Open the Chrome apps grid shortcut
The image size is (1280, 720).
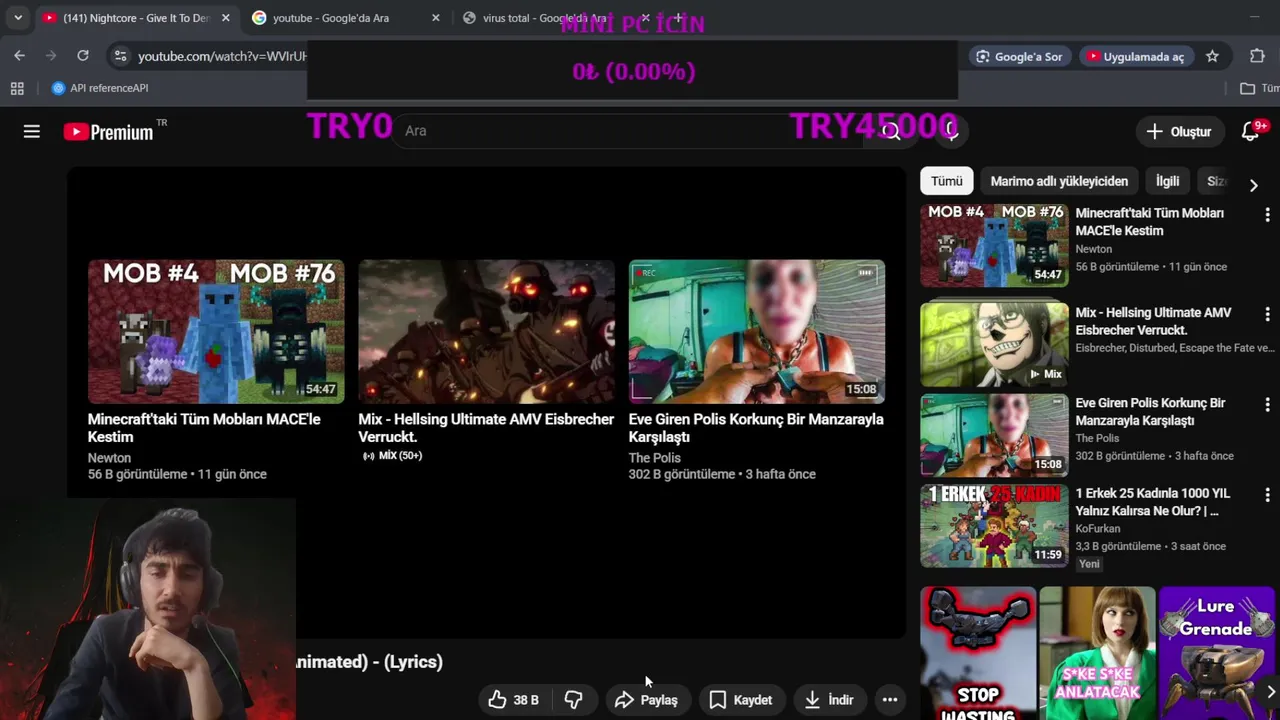click(17, 88)
